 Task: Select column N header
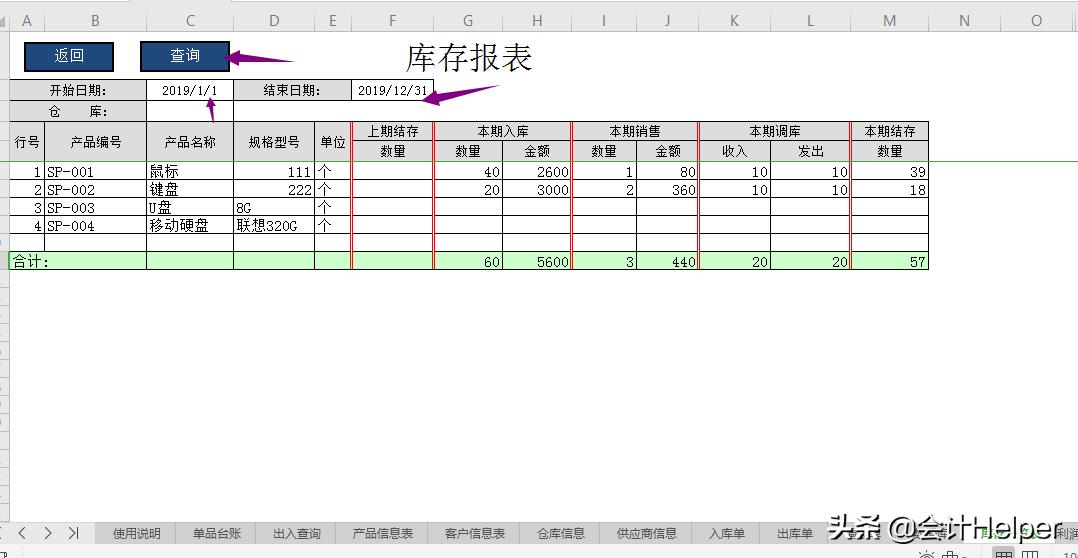pyautogui.click(x=965, y=21)
